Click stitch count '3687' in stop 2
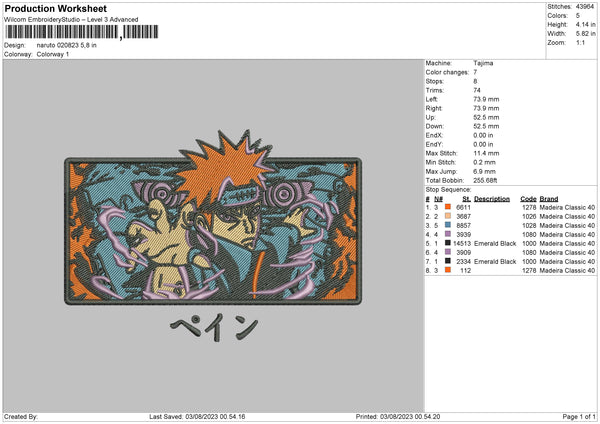Screen dimensions: 600x424 [x=463, y=217]
